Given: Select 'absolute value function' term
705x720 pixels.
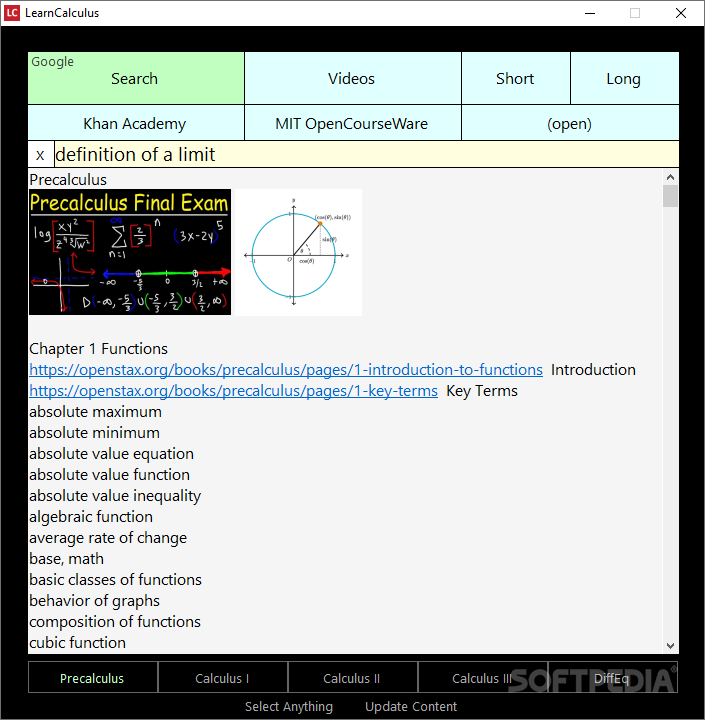Looking at the screenshot, I should [x=110, y=475].
